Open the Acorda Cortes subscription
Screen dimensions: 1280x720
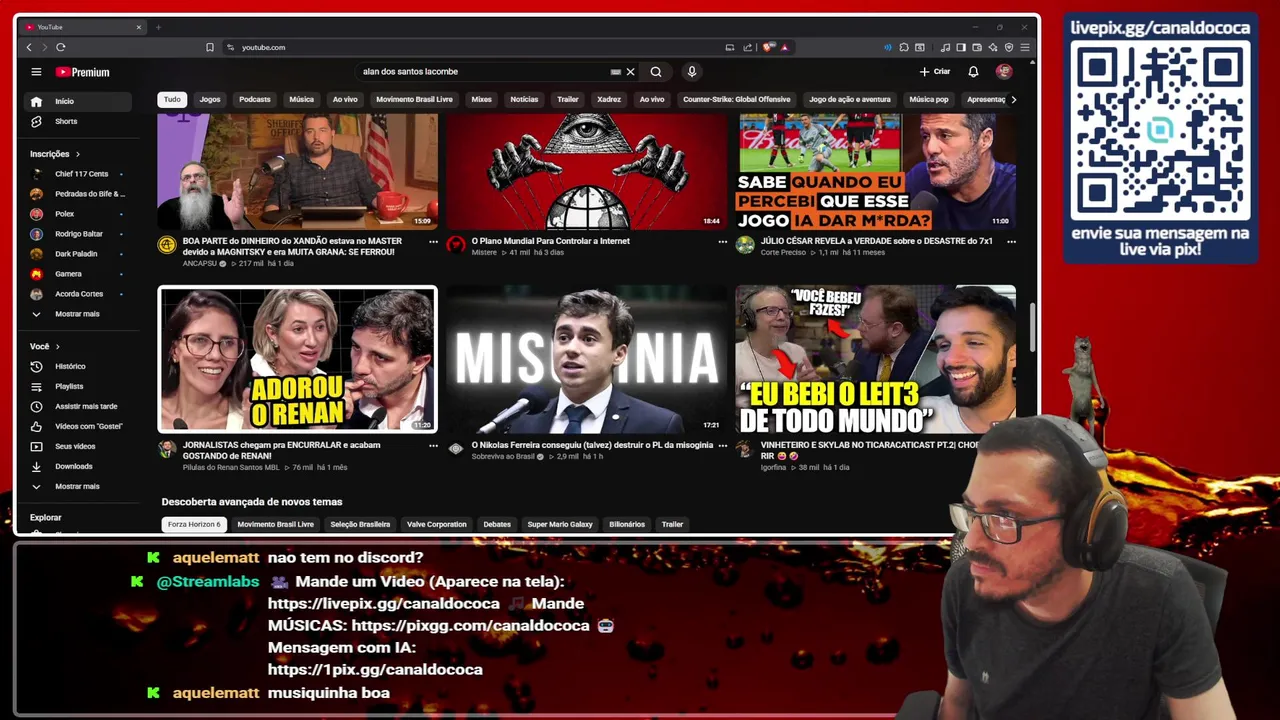78,294
